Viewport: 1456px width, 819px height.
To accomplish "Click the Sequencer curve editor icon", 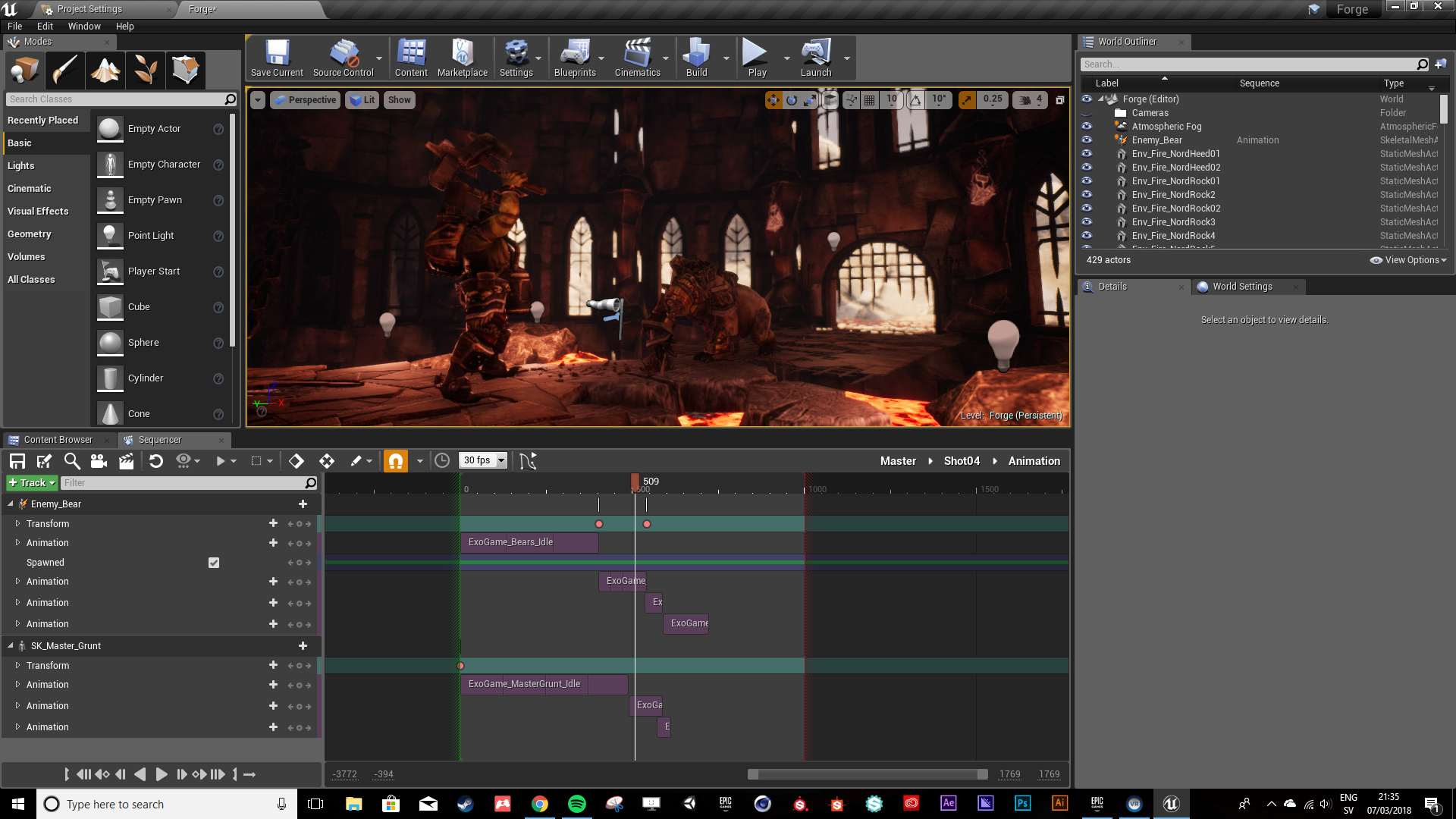I will (529, 461).
